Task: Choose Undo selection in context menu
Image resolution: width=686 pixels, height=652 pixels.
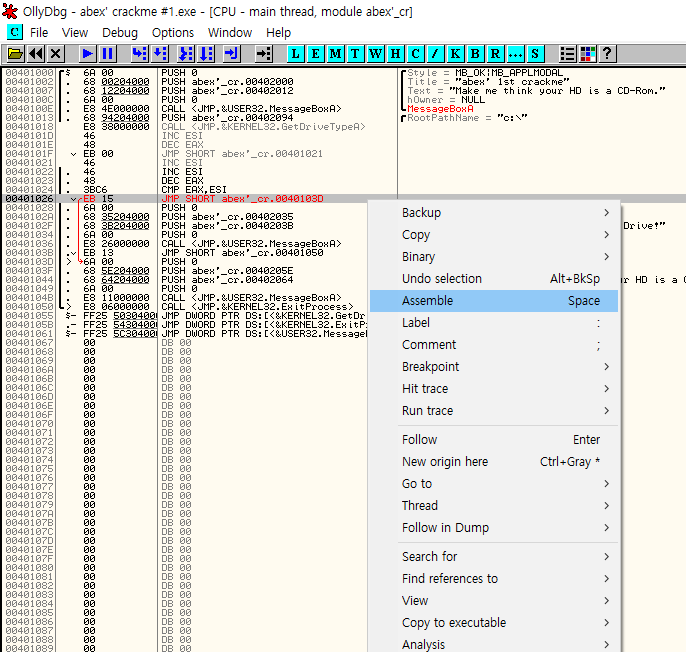Action: 494,279
